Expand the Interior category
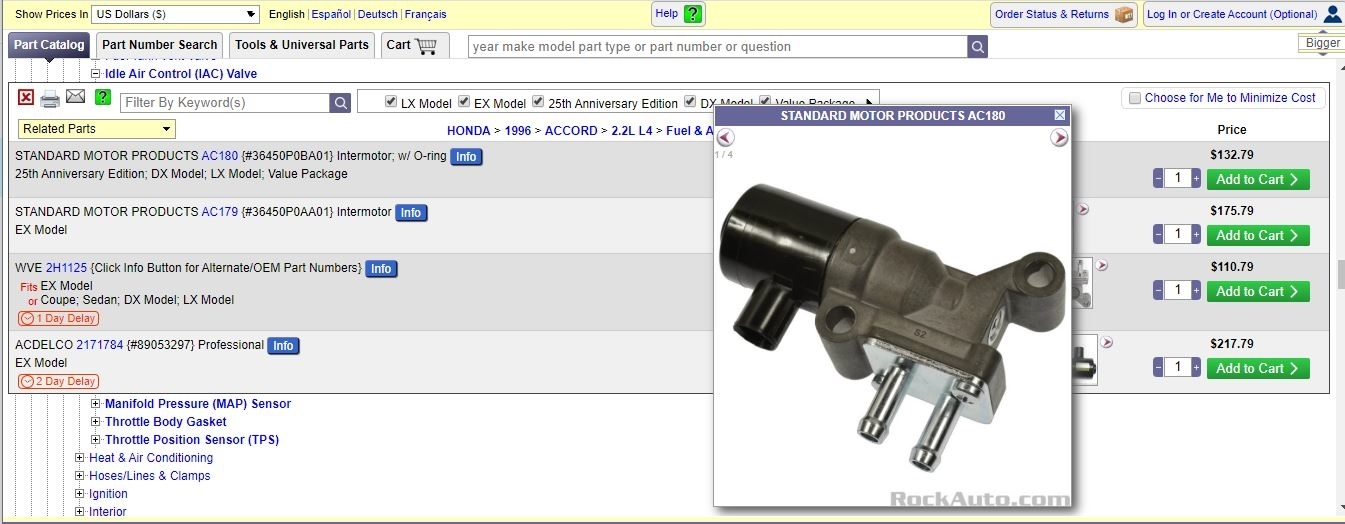Screen dimensions: 1345x524 coord(80,512)
